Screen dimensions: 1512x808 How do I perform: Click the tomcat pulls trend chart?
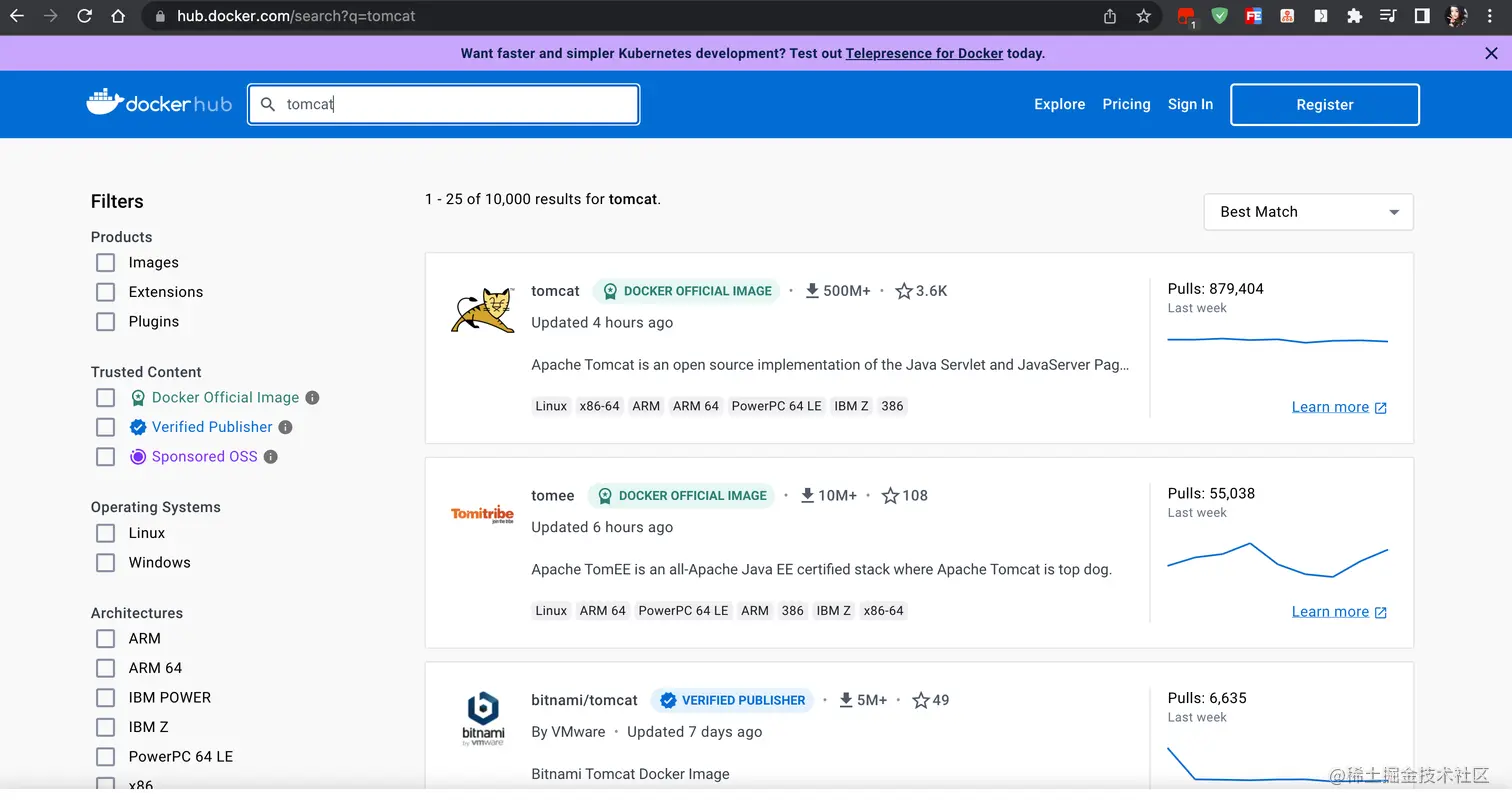pyautogui.click(x=1277, y=340)
